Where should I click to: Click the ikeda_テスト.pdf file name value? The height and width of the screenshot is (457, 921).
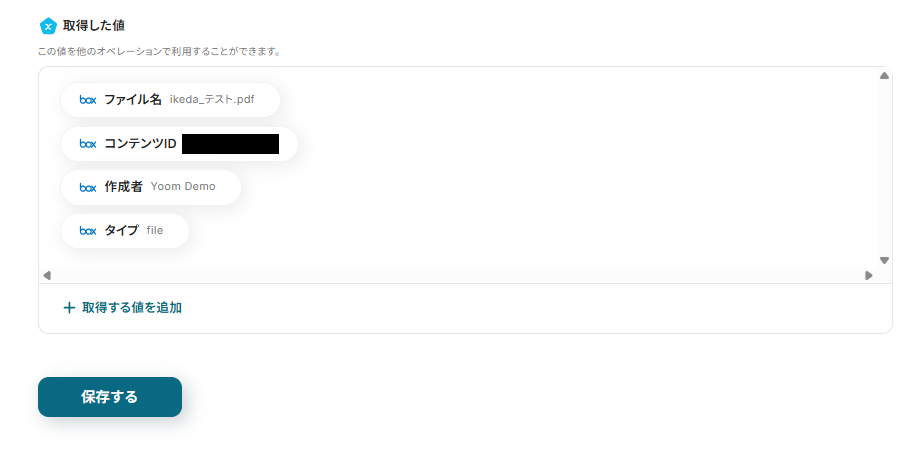pyautogui.click(x=212, y=100)
